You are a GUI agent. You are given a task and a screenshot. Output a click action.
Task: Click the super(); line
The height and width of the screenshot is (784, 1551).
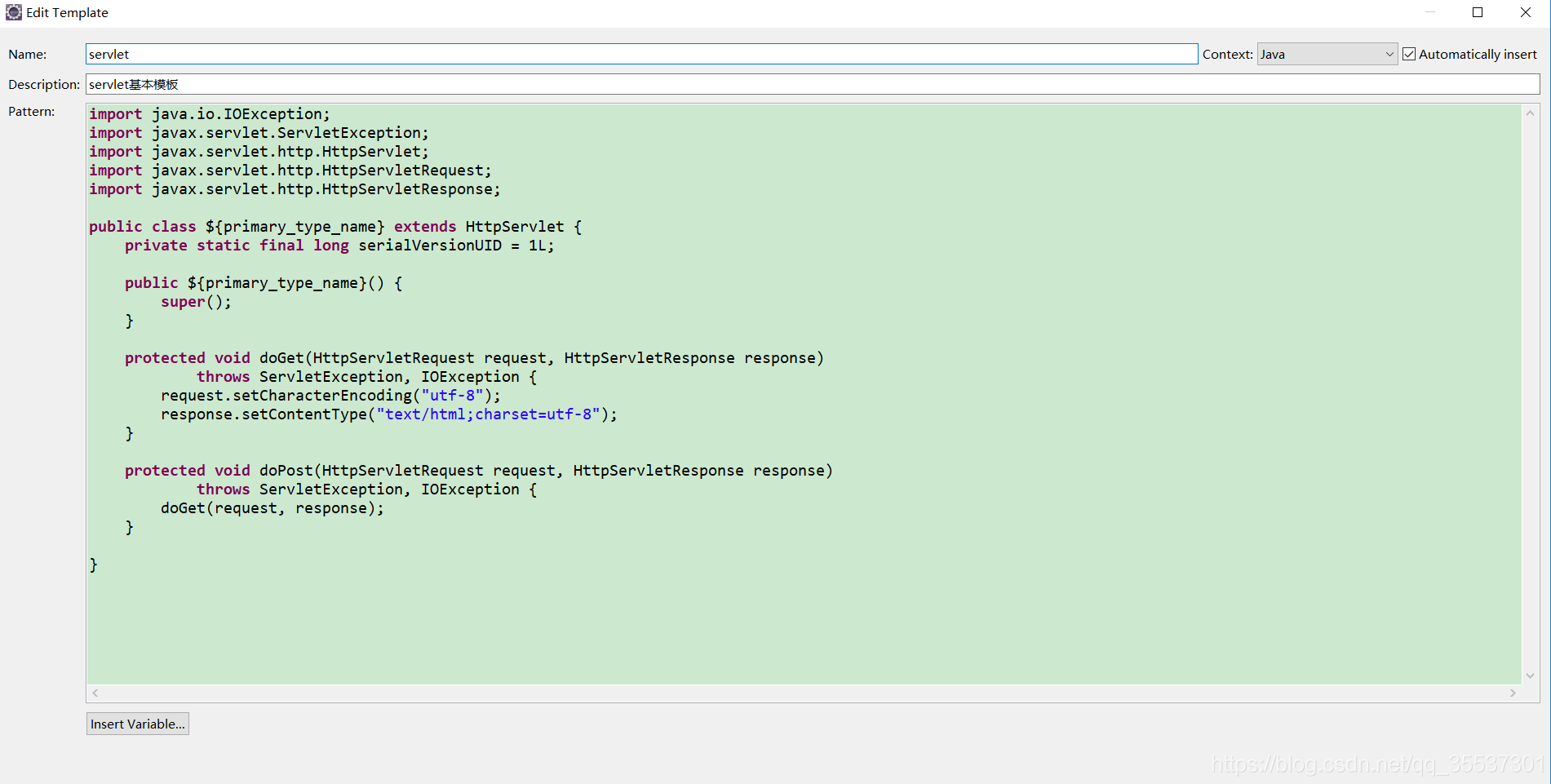(x=196, y=302)
